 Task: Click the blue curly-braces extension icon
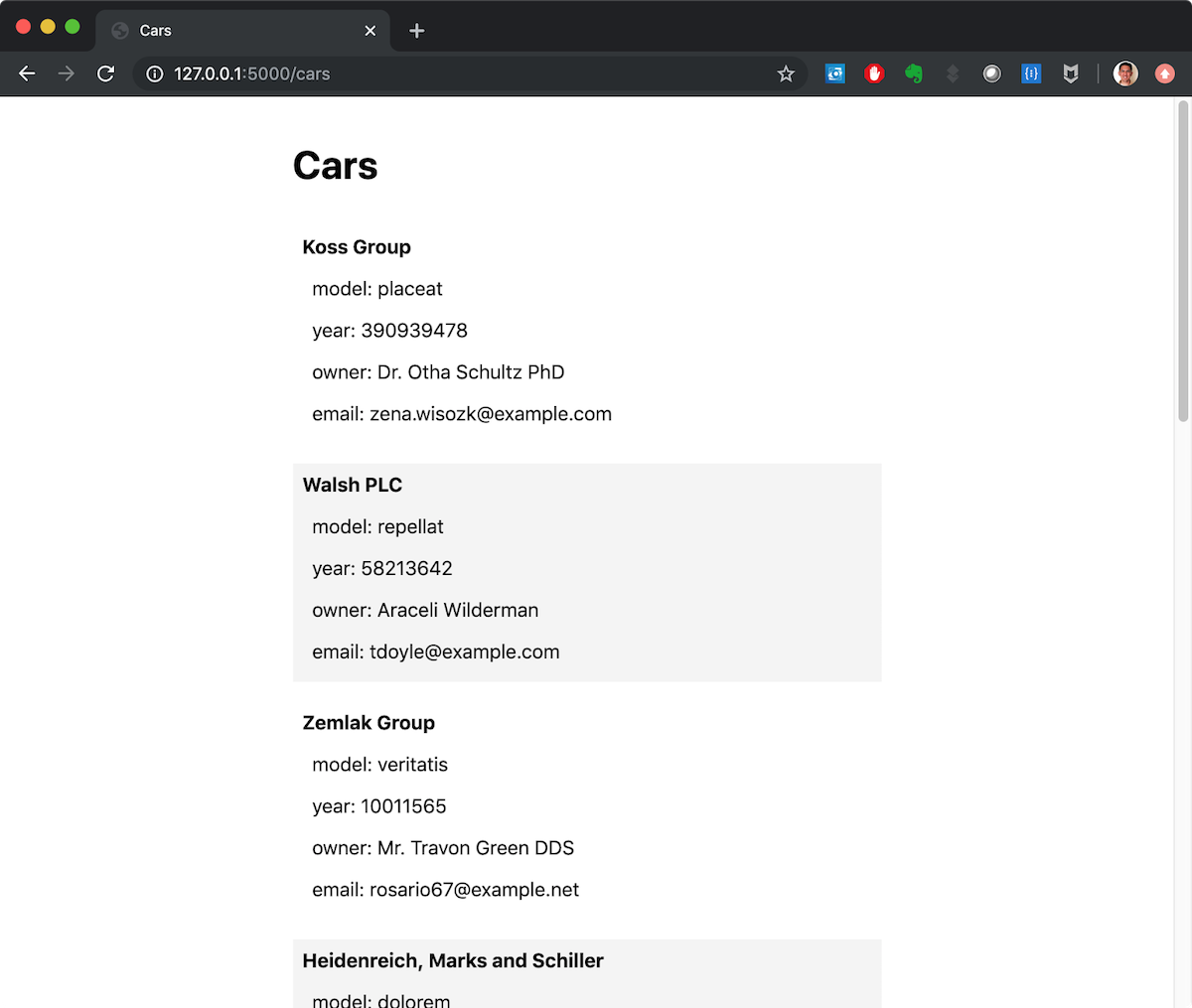pos(1031,73)
